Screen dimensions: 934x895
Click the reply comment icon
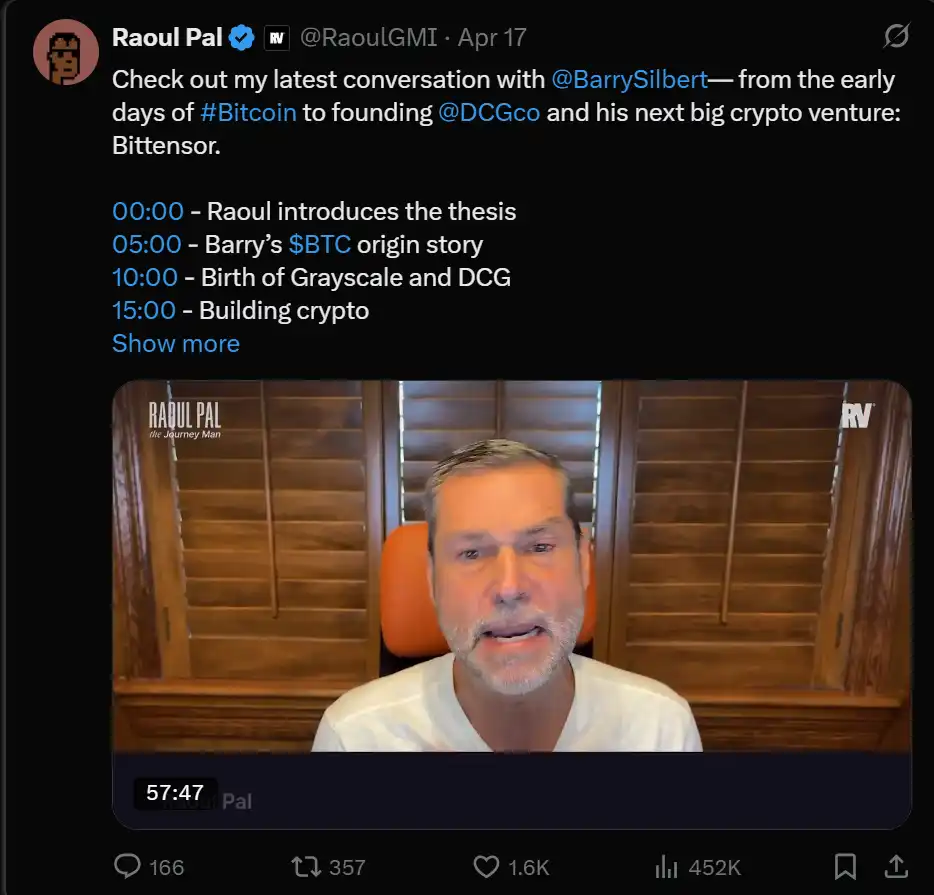pos(126,866)
